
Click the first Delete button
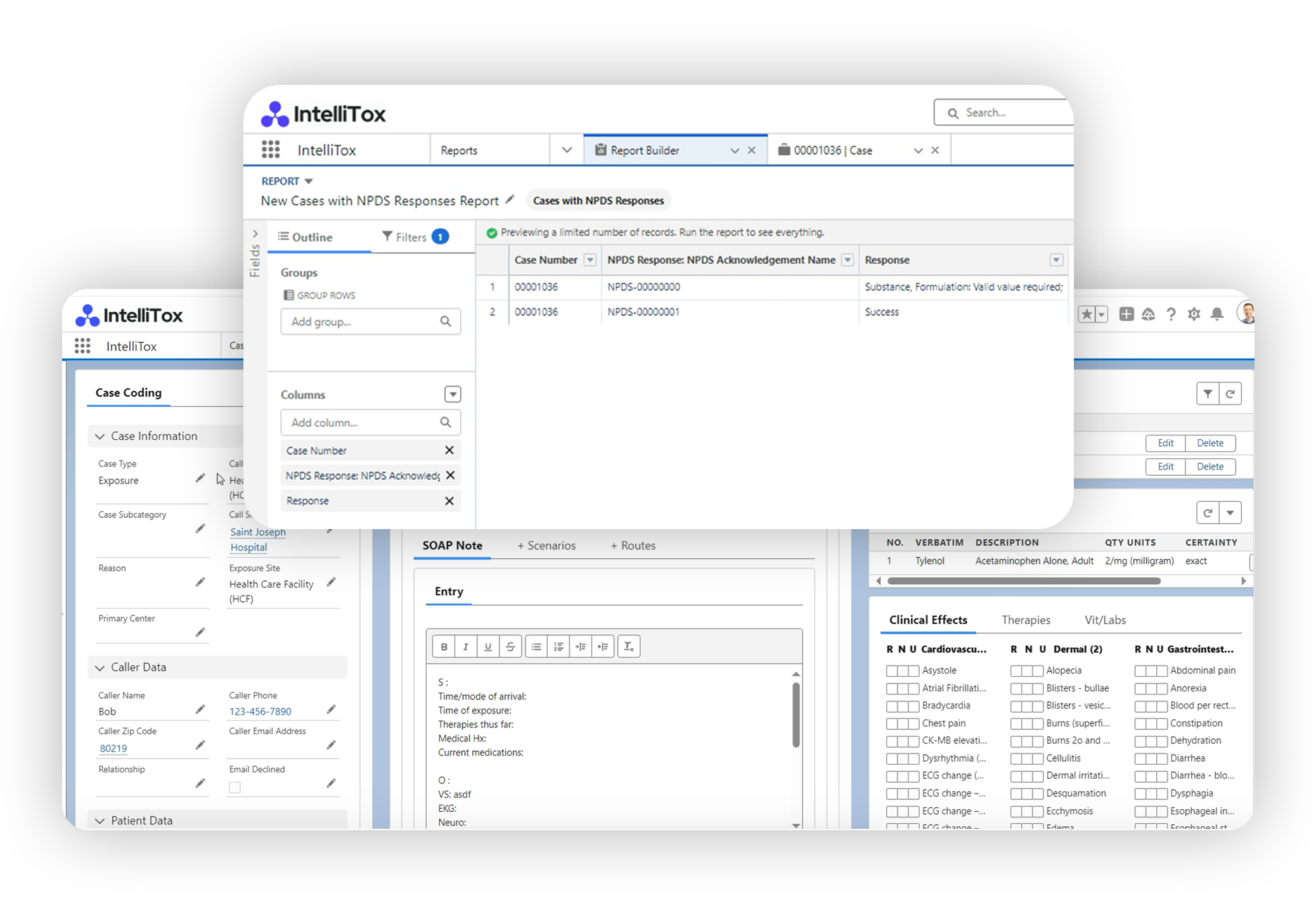(x=1210, y=443)
